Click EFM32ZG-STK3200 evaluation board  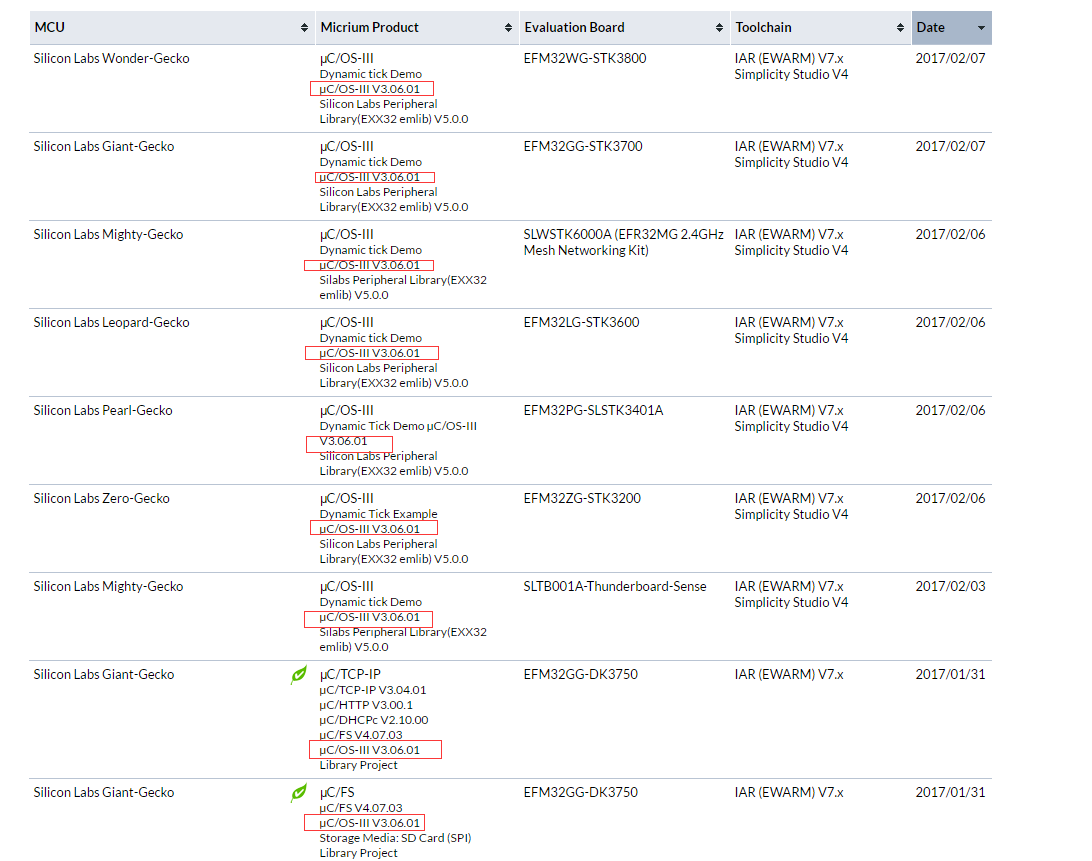[582, 498]
